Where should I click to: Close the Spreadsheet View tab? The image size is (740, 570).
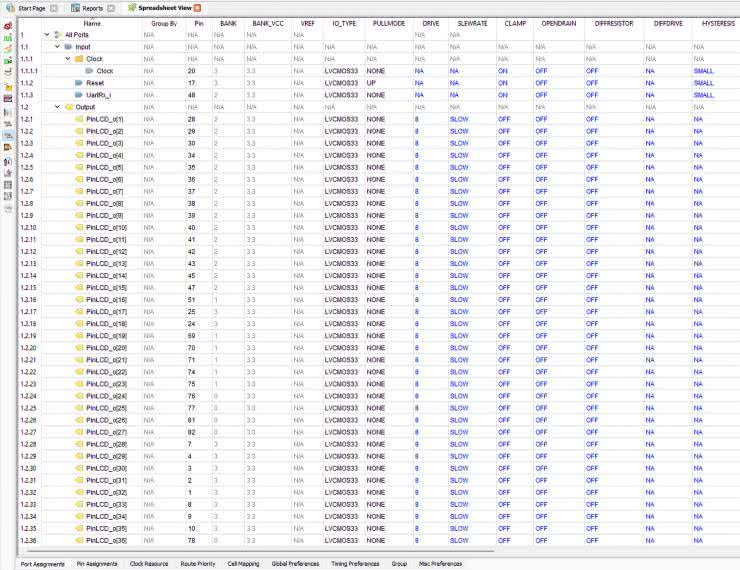tap(198, 8)
